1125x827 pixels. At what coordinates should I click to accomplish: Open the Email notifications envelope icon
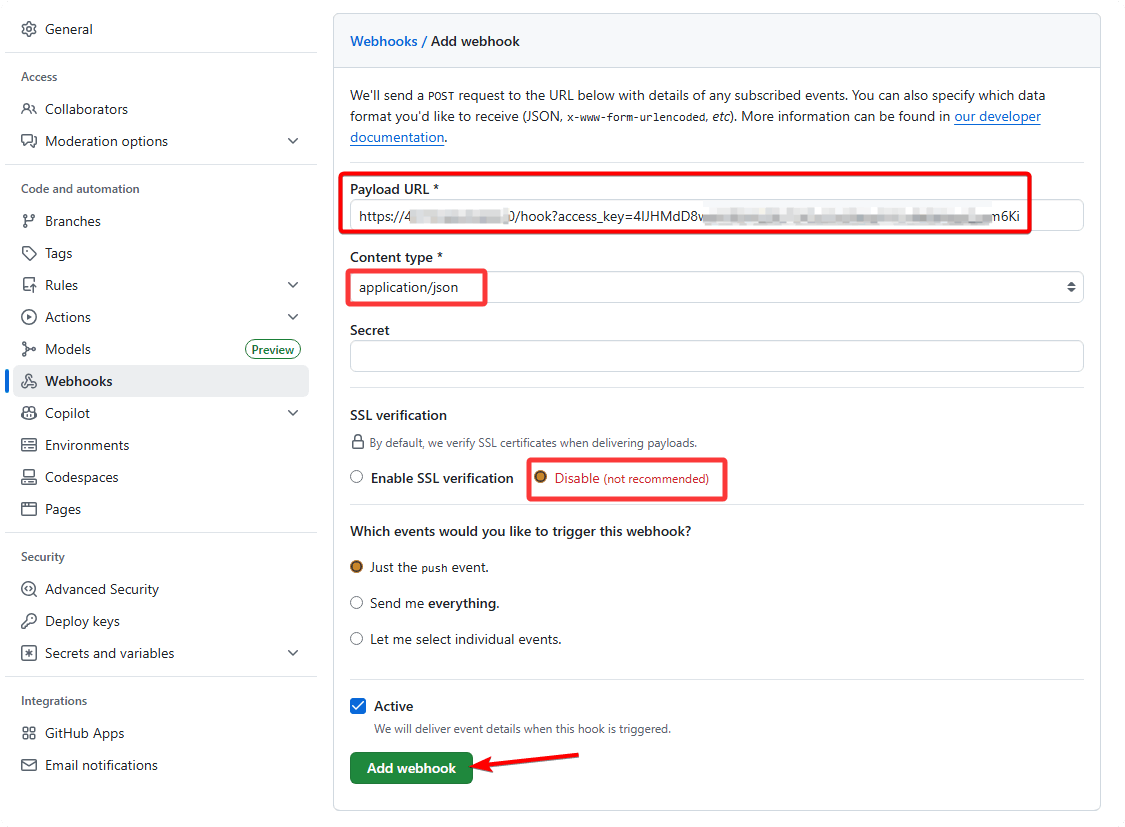tap(27, 765)
